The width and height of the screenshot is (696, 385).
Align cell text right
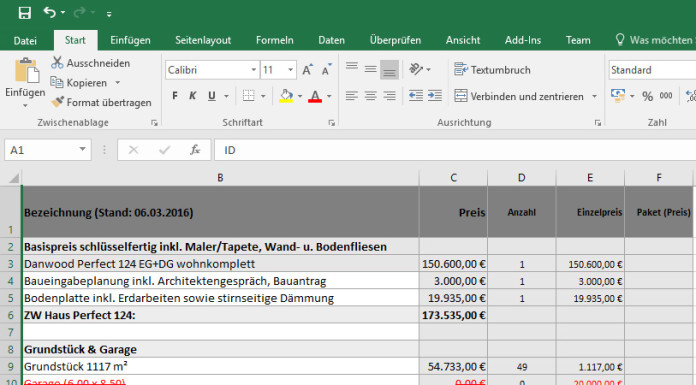click(389, 96)
